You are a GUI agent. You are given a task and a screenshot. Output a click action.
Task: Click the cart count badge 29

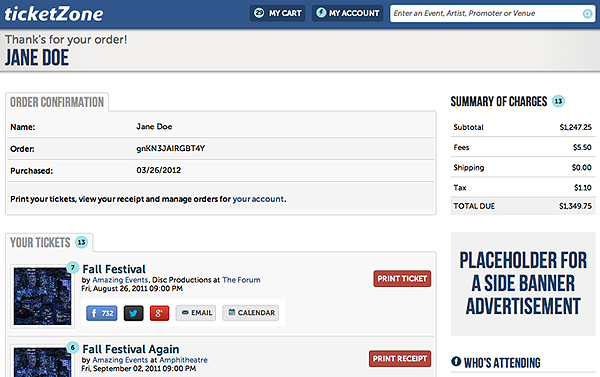point(259,13)
